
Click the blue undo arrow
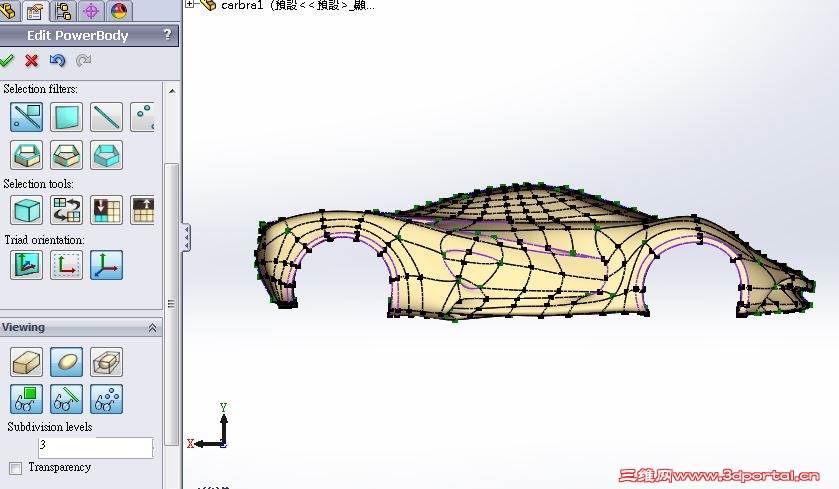(57, 60)
